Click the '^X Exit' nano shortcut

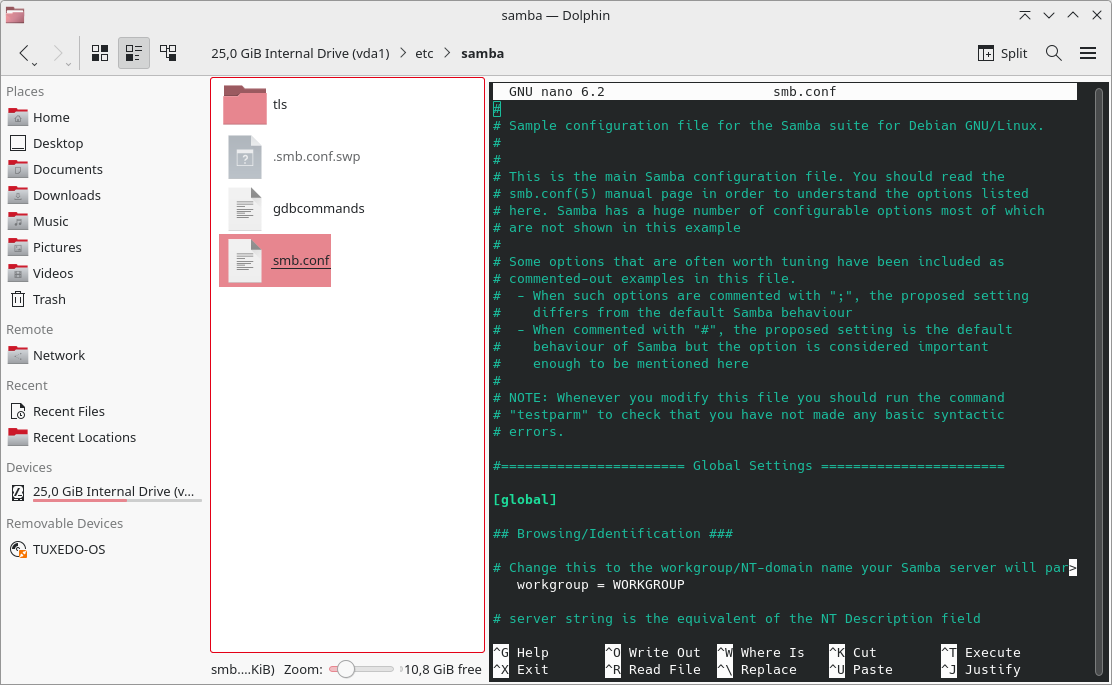pyautogui.click(x=521, y=669)
